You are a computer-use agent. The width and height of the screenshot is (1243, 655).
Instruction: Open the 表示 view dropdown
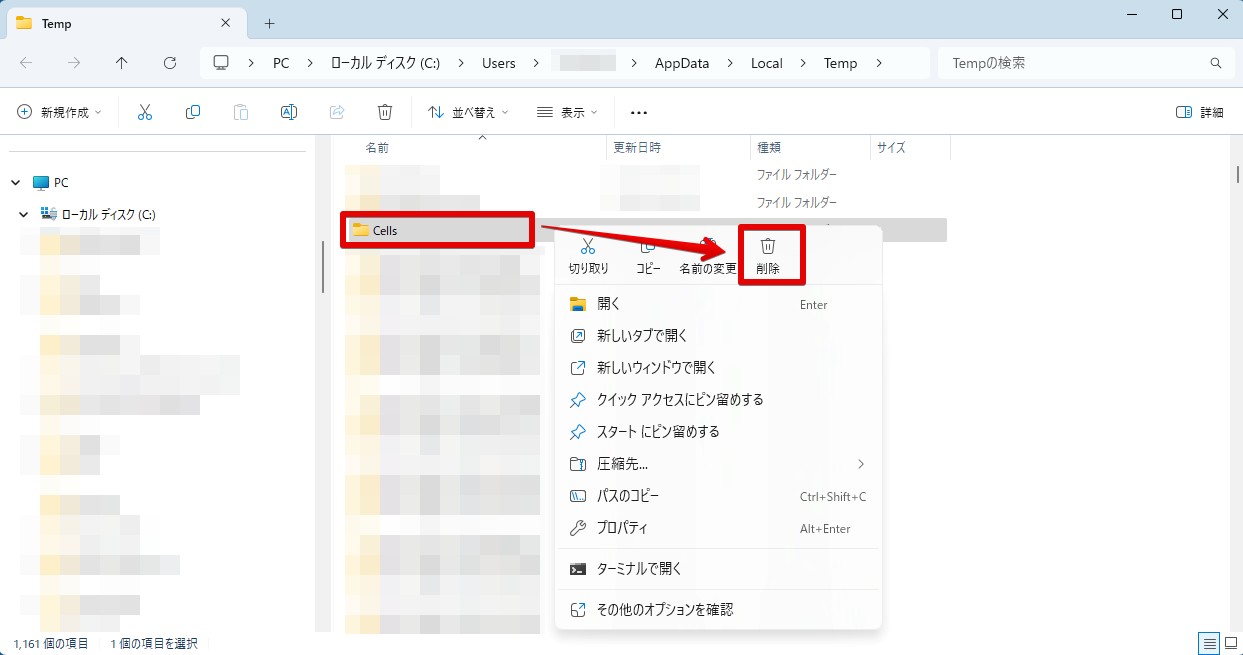click(566, 111)
